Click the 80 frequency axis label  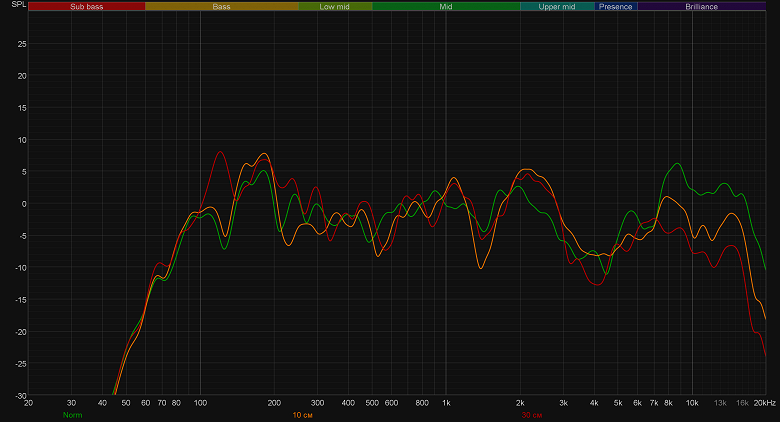pos(176,403)
